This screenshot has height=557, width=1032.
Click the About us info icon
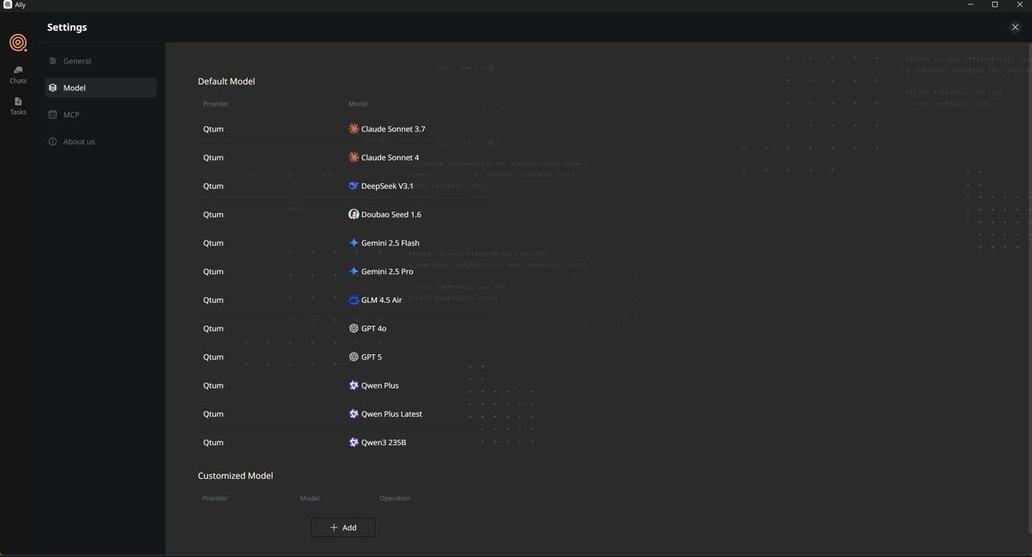point(53,142)
